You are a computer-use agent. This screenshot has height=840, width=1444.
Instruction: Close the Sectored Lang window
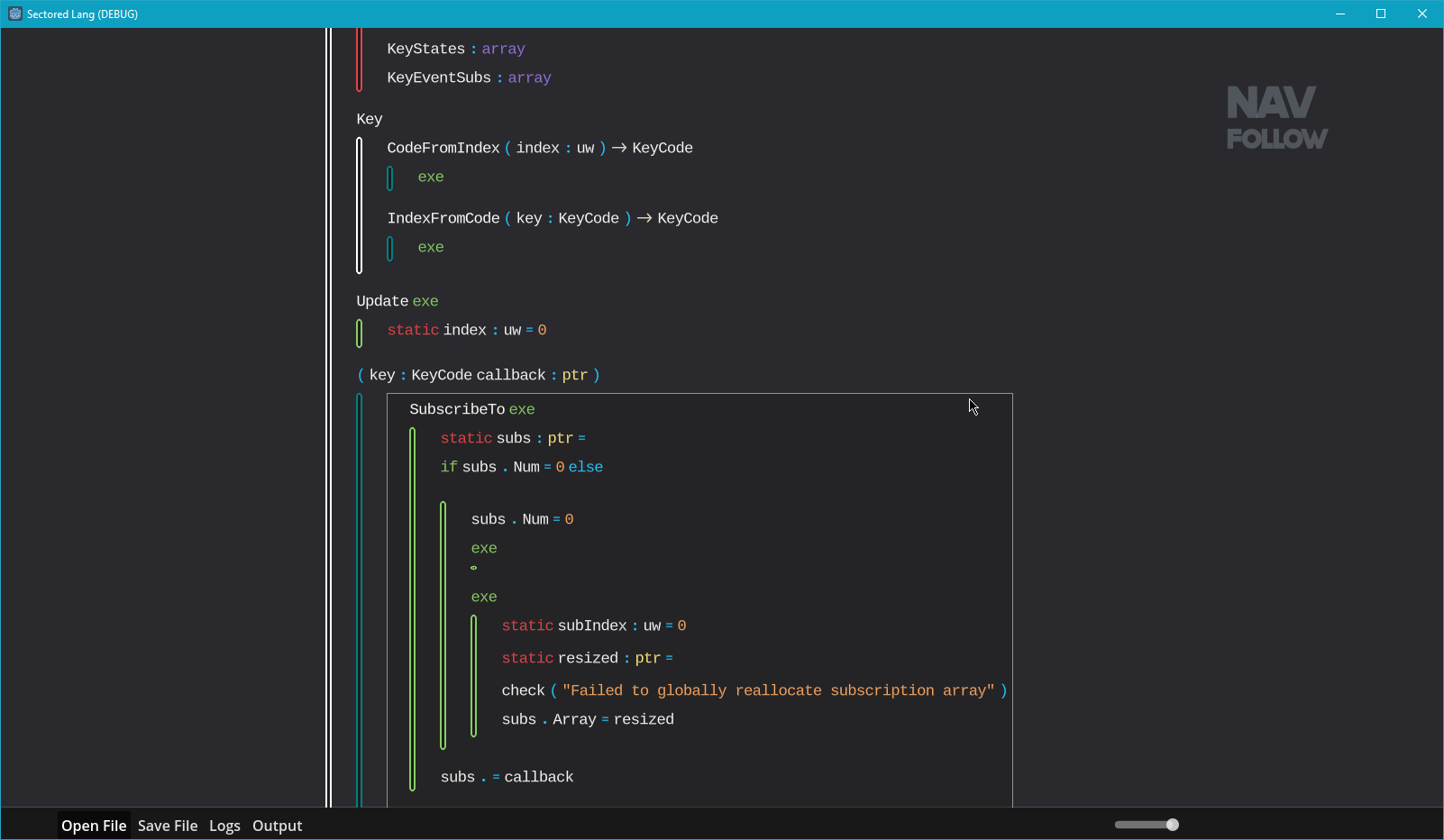[1422, 14]
